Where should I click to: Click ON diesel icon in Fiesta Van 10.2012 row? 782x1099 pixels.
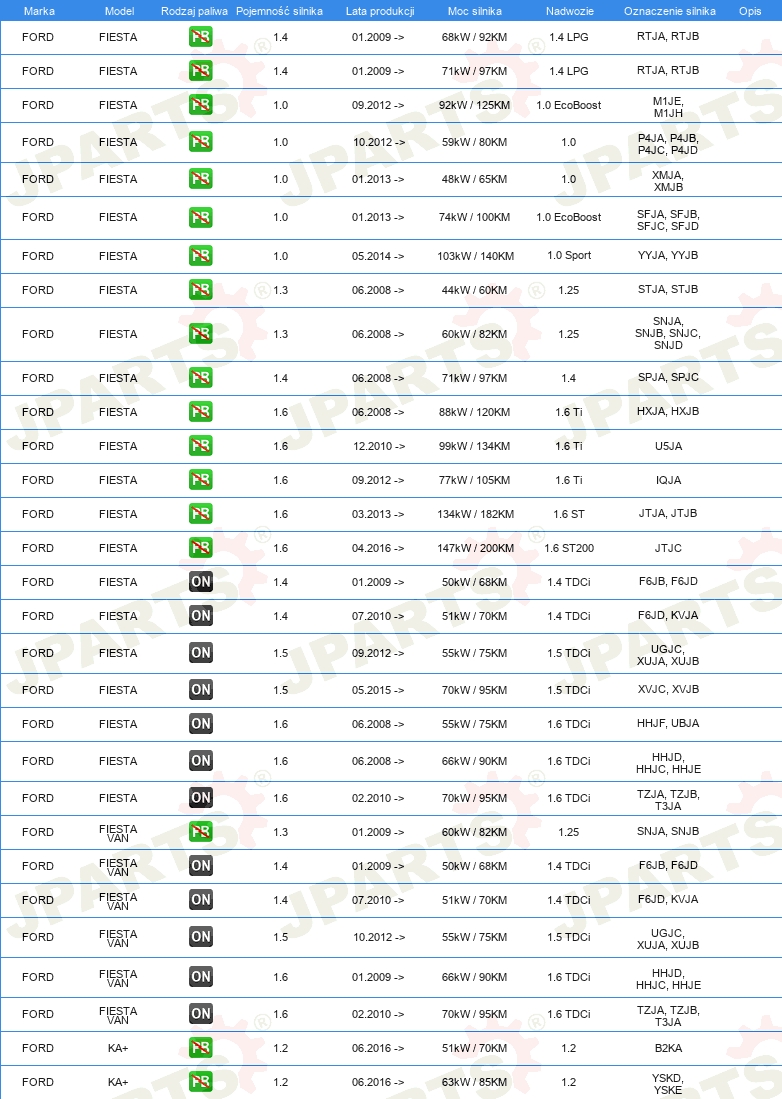(200, 937)
